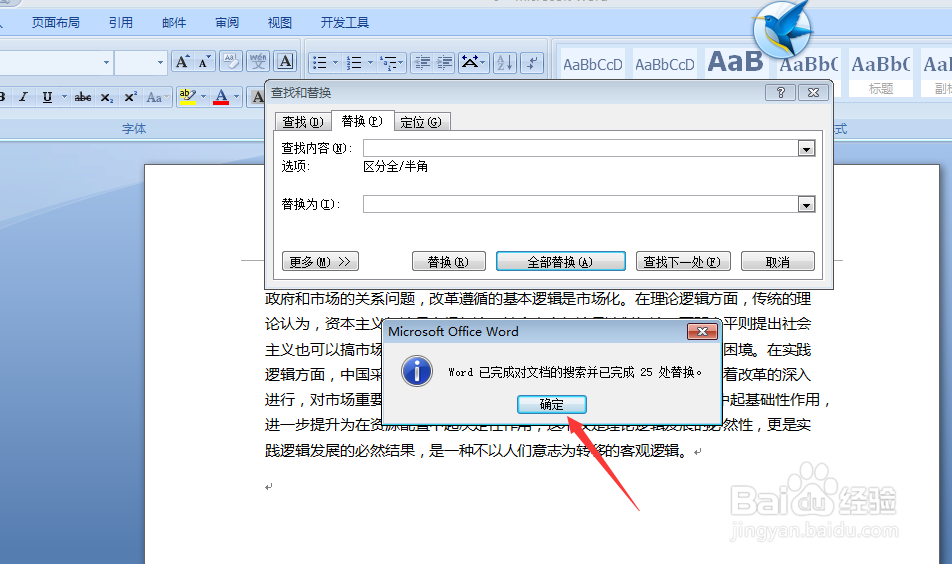
Task: Click inside the 替换为 input field
Action: 580,205
